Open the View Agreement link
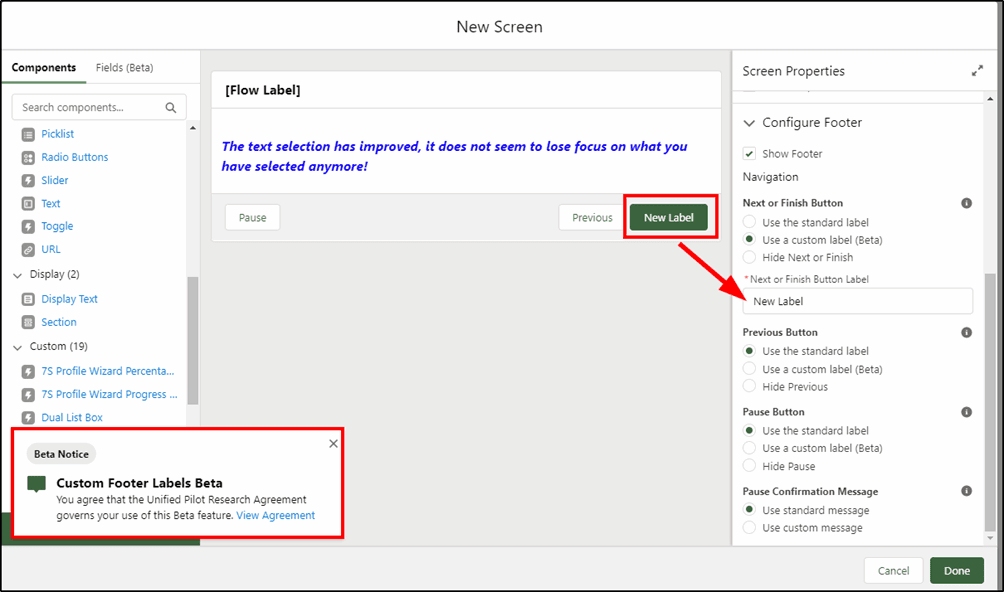Screen dimensions: 1004x592 click(x=276, y=515)
